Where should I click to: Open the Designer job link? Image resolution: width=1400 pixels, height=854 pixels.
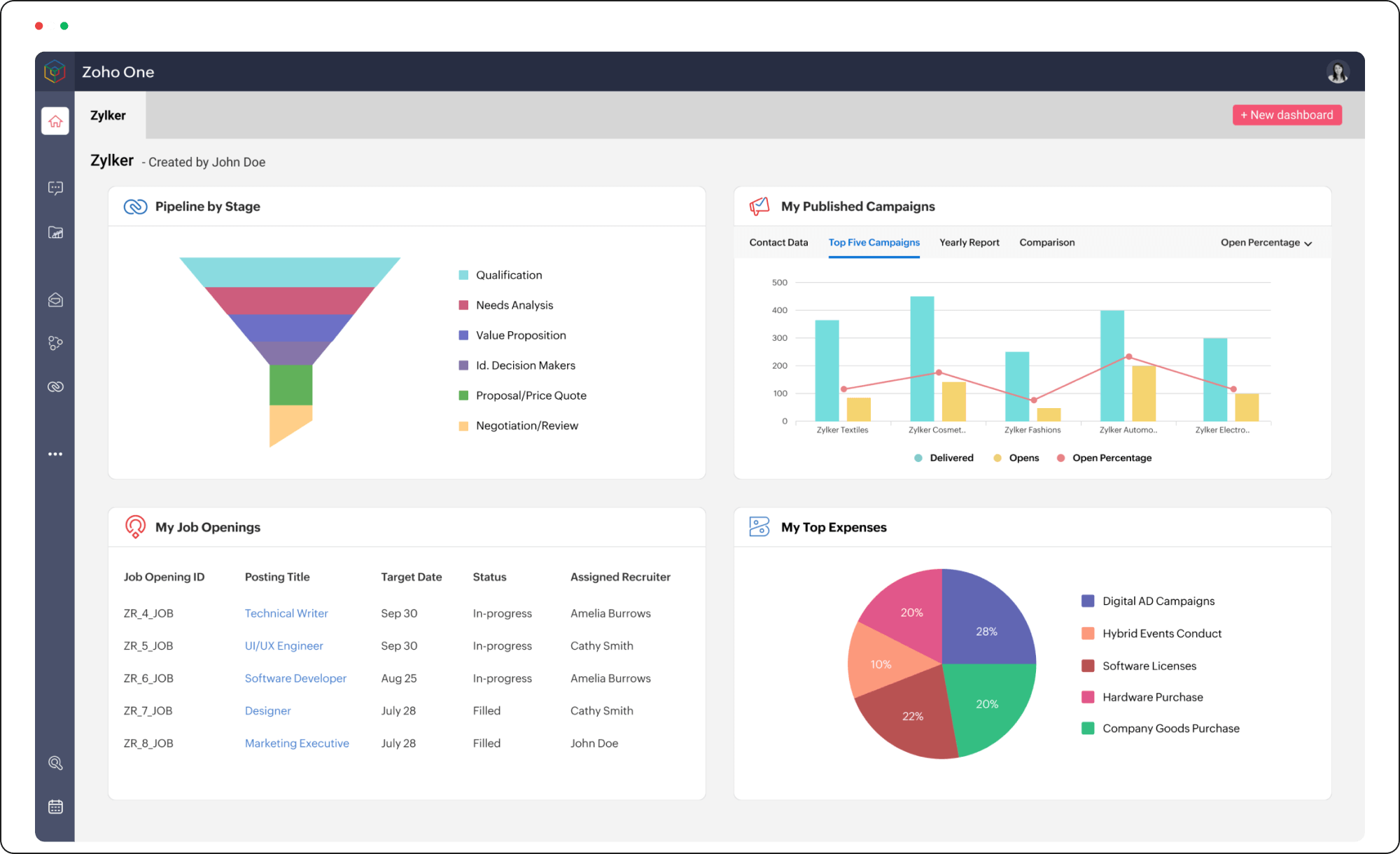[267, 710]
